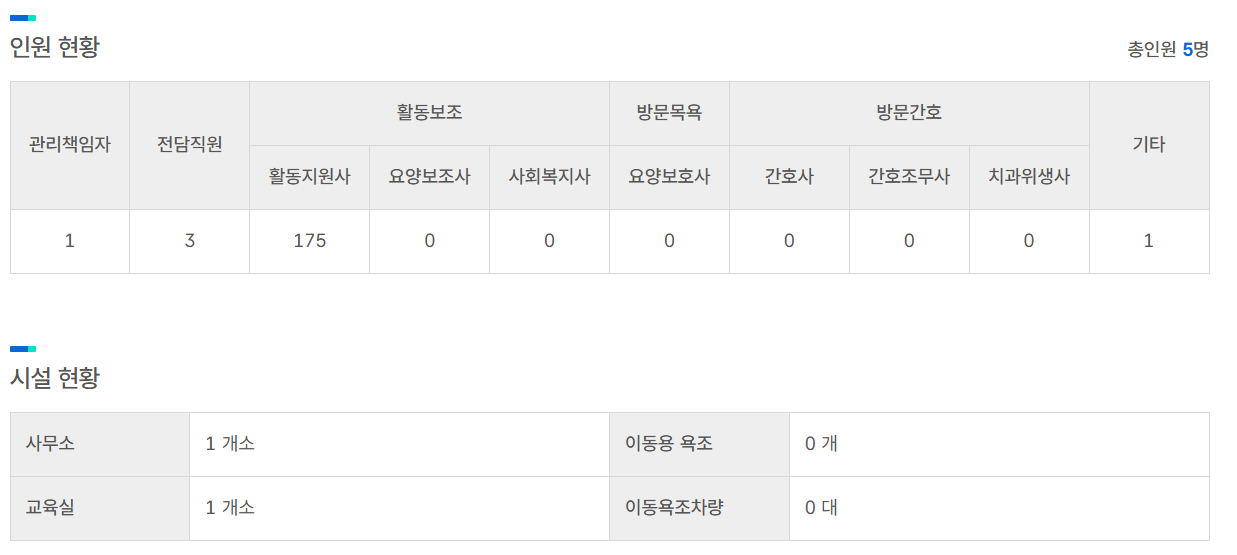Click the 요양보조사 sub-header cell

pos(429,177)
